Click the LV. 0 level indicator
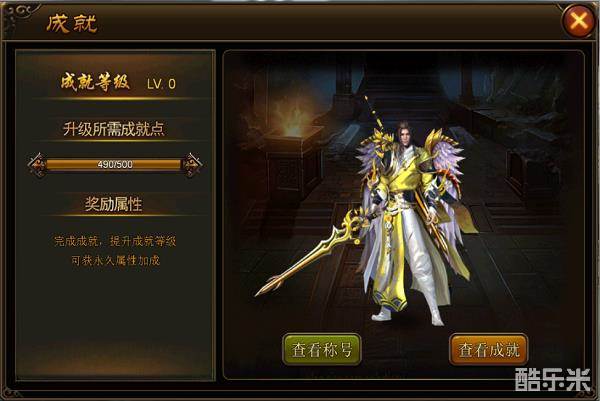 click(x=161, y=84)
